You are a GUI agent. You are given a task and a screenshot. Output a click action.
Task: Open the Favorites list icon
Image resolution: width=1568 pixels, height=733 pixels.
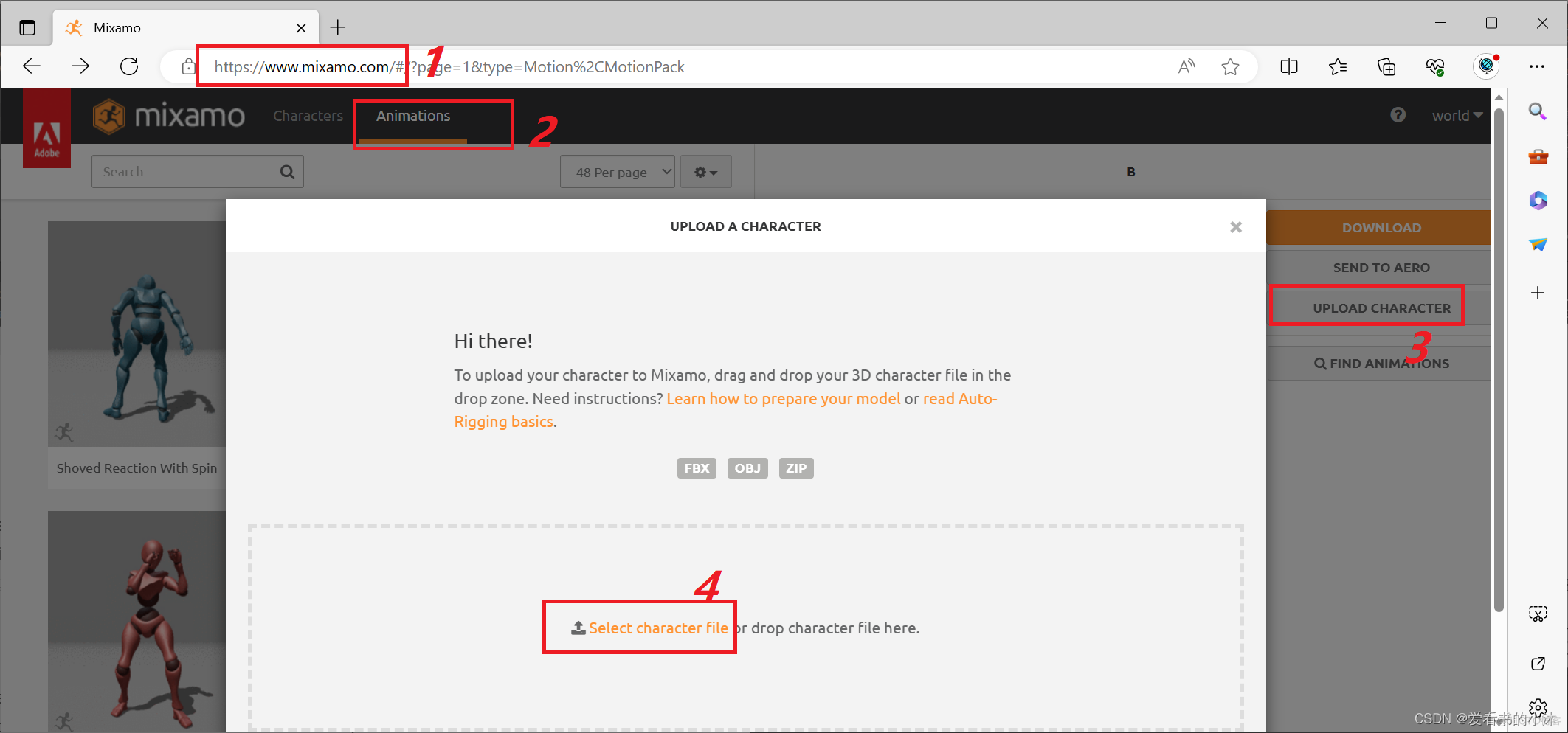[1338, 67]
